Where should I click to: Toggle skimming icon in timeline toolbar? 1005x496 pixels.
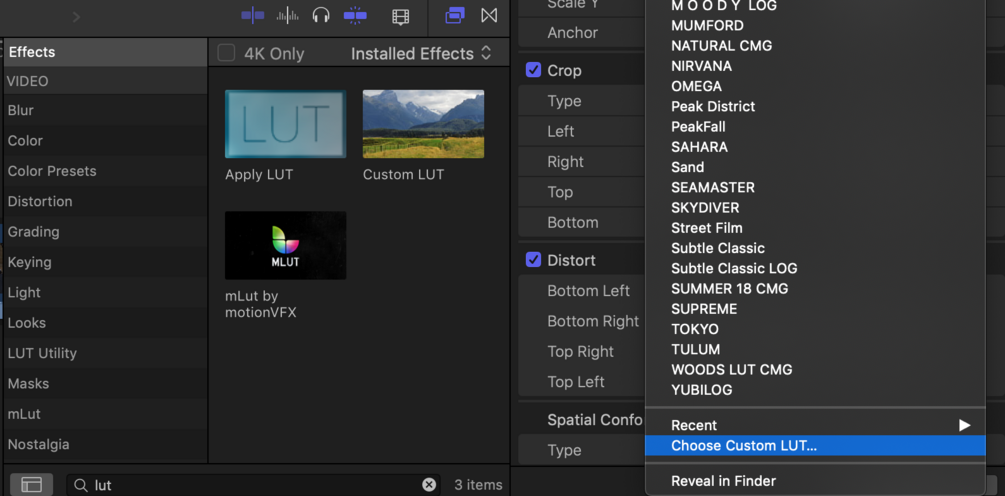pyautogui.click(x=253, y=15)
